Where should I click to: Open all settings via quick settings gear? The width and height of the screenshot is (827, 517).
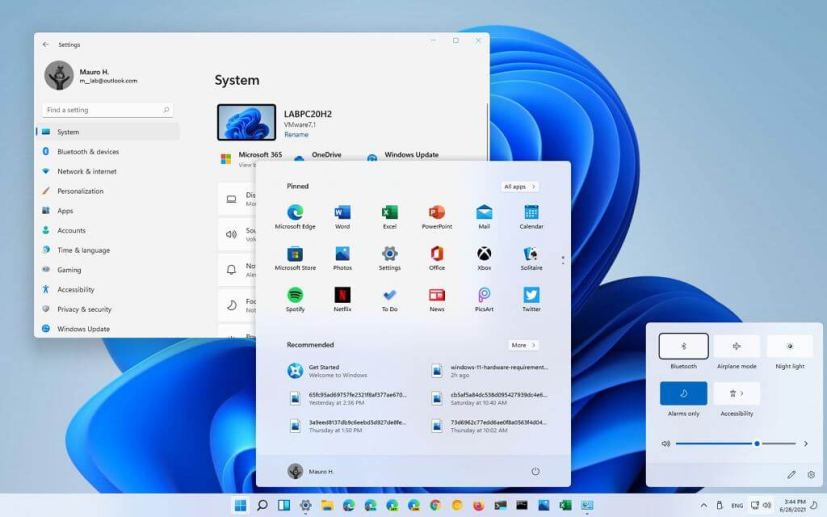click(811, 475)
